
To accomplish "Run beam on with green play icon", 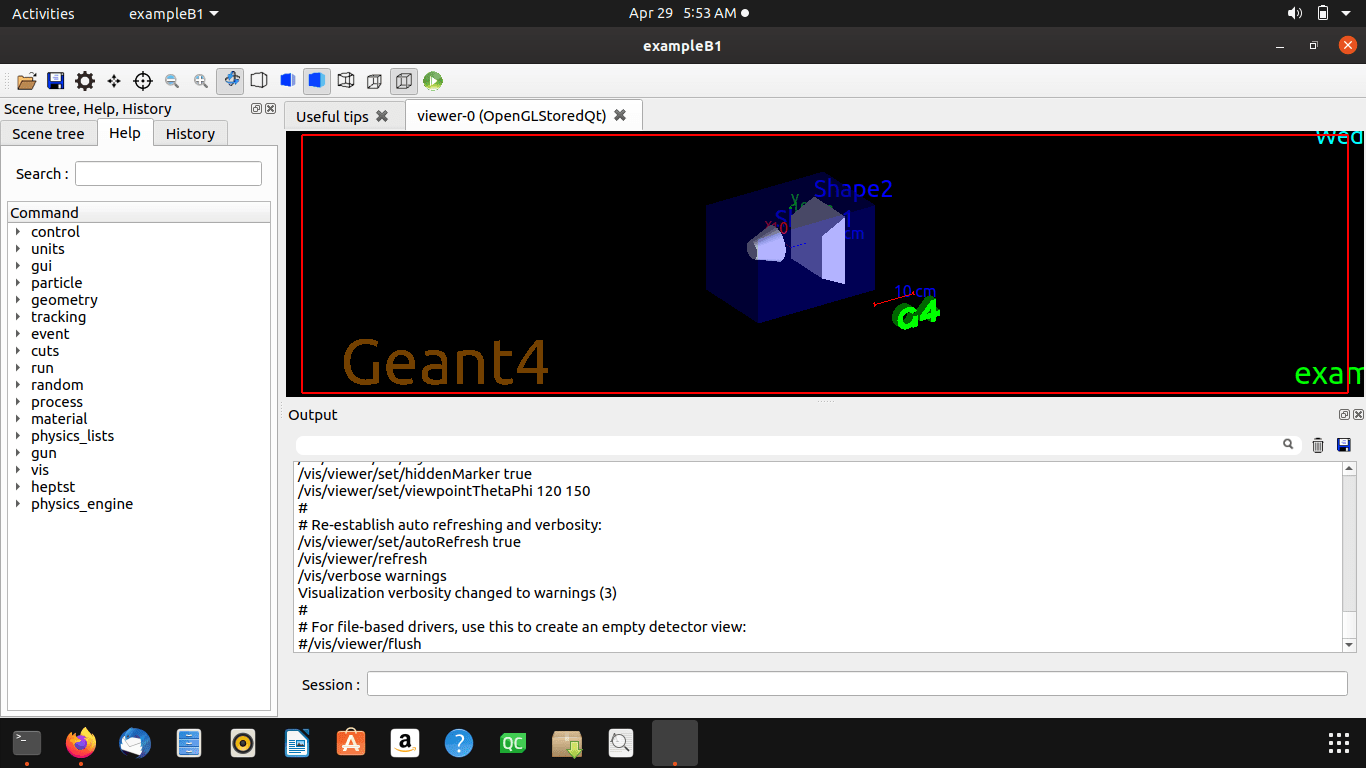I will click(x=431, y=81).
